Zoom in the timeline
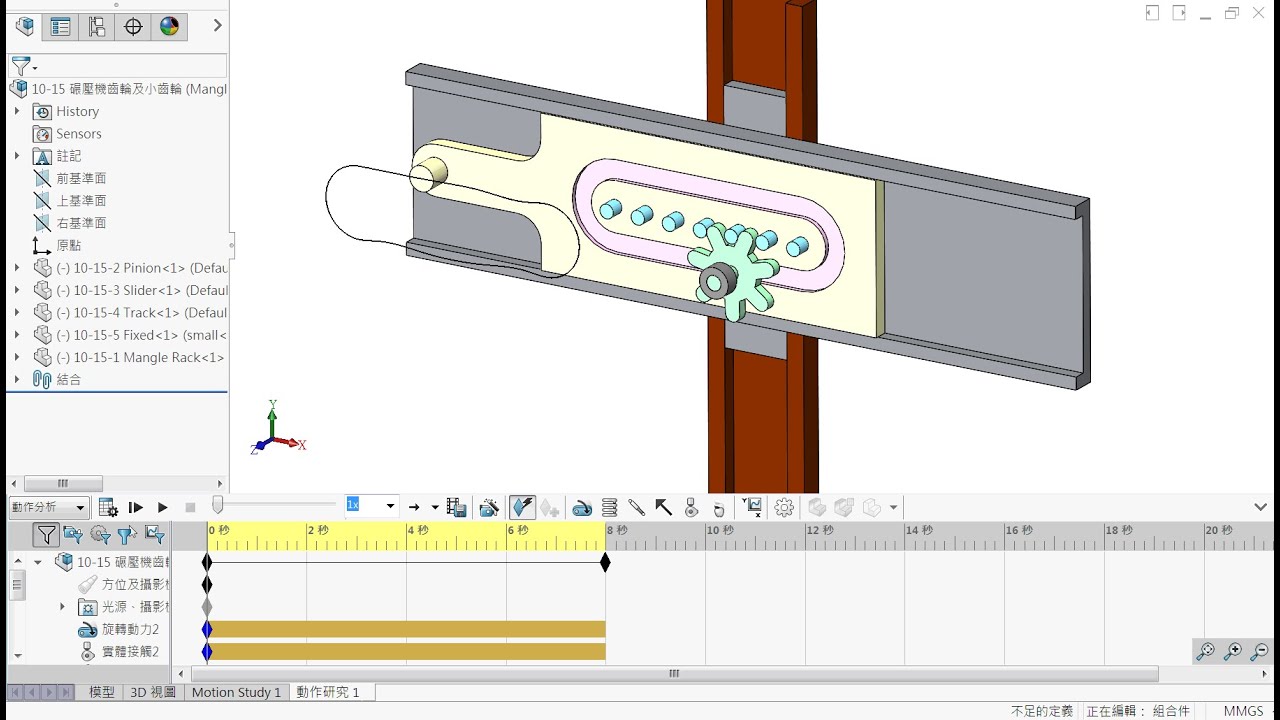Screen dimensions: 1280x720 point(1233,651)
